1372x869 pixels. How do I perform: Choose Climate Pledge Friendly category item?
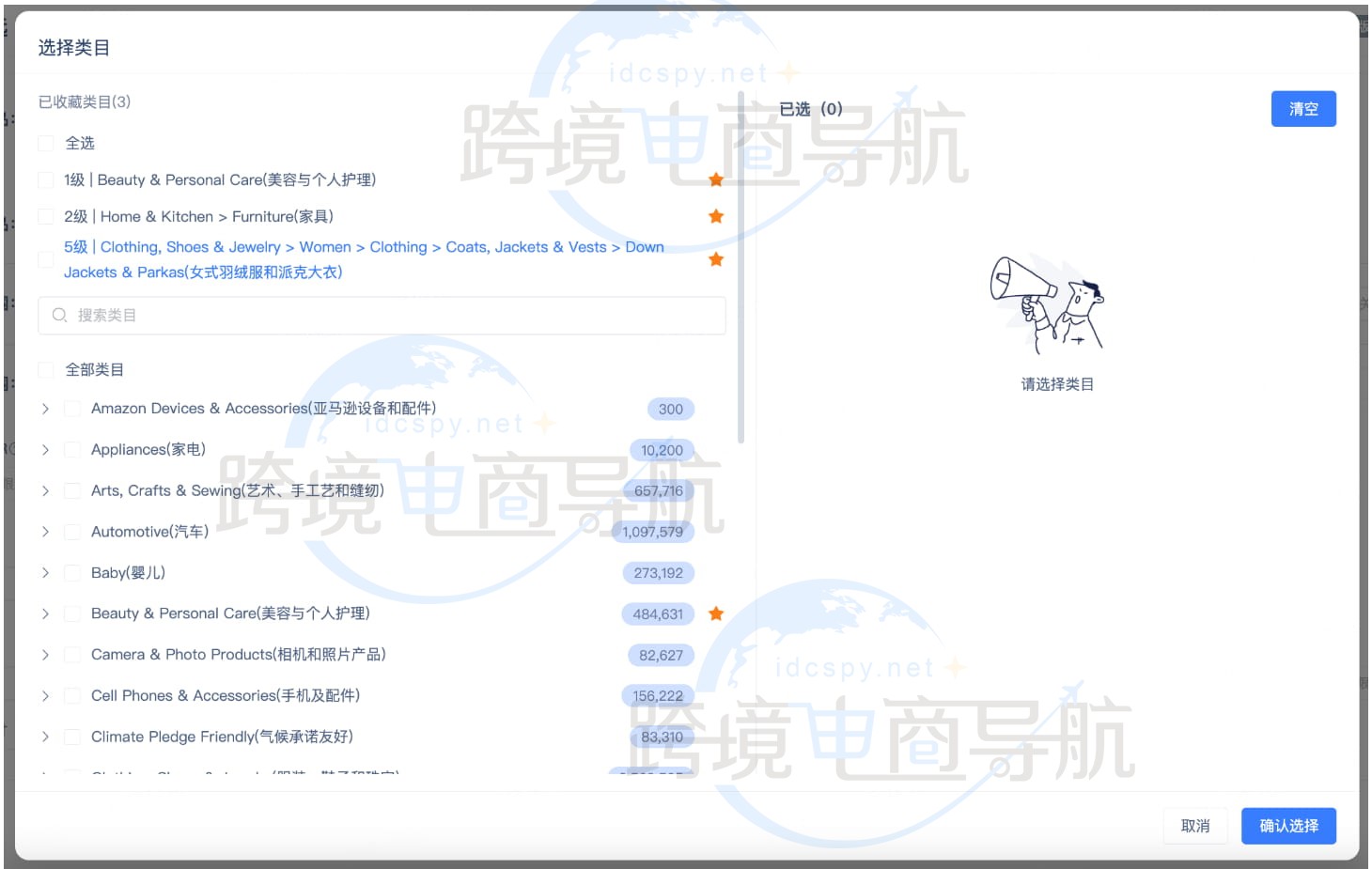222,737
